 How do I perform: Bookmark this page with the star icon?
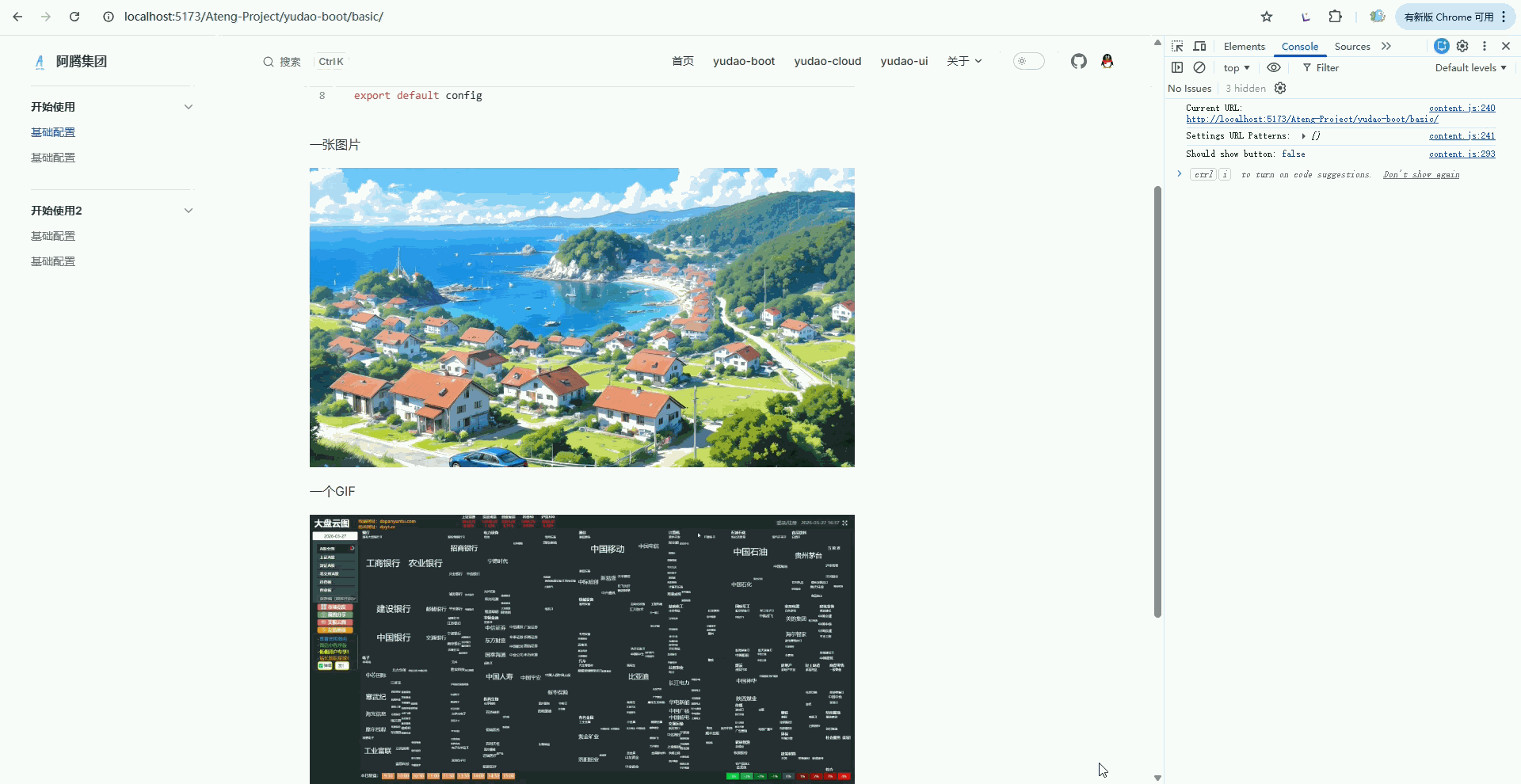point(1267,17)
